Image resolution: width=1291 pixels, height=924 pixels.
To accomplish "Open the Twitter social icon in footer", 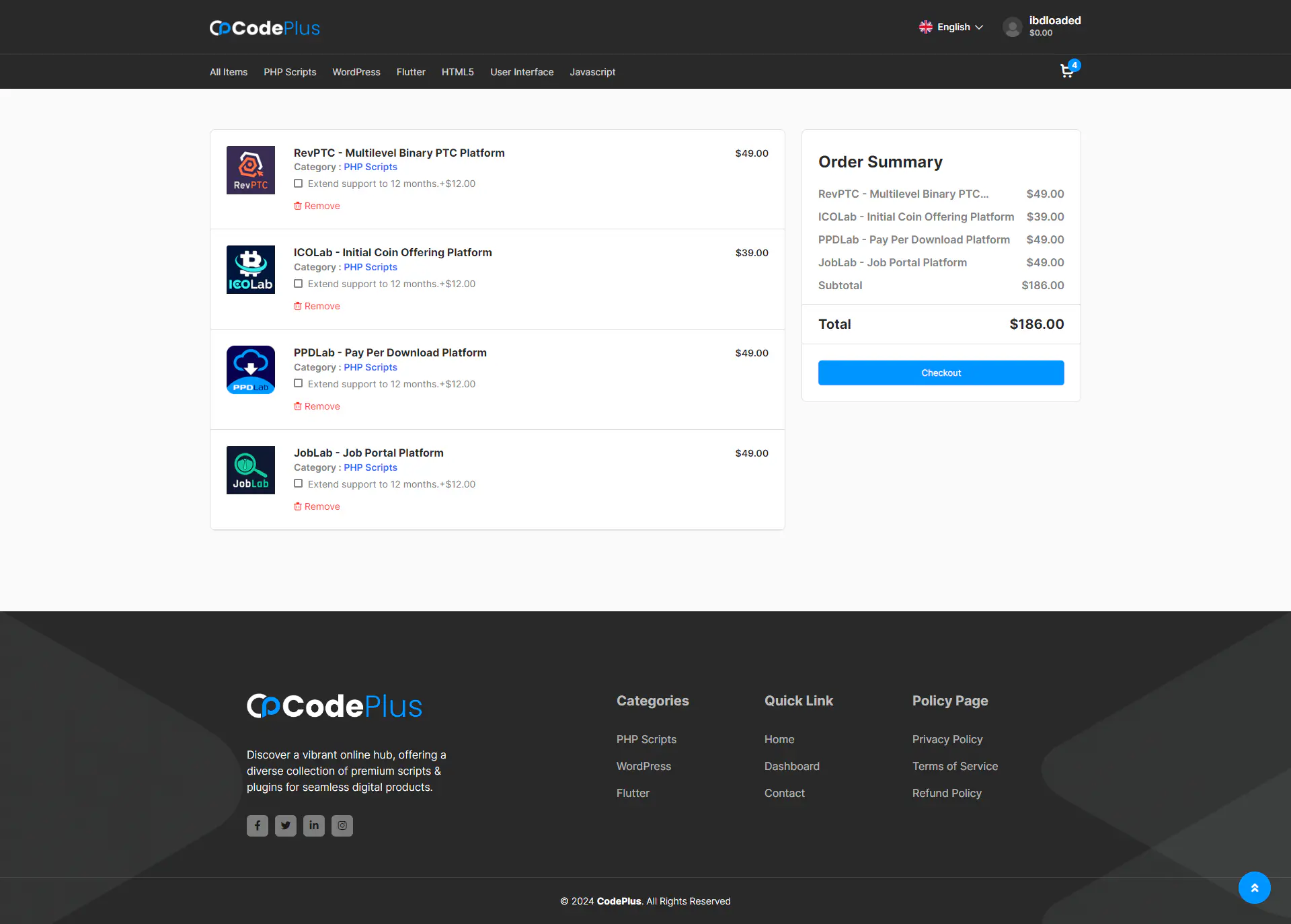I will point(286,825).
